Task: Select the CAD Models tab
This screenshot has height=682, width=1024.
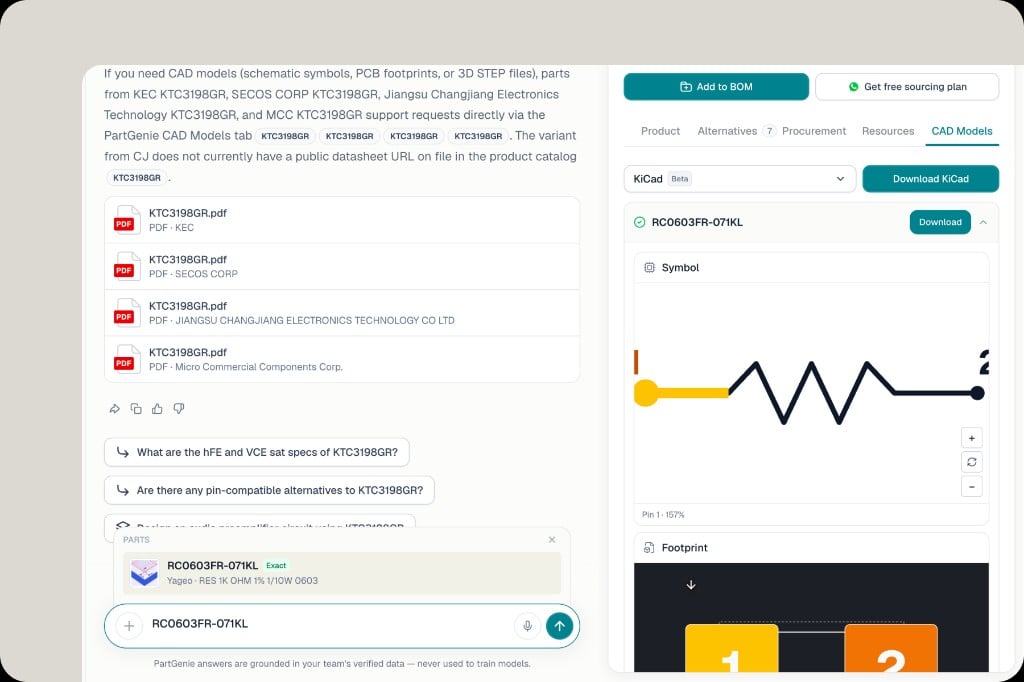Action: (x=962, y=131)
